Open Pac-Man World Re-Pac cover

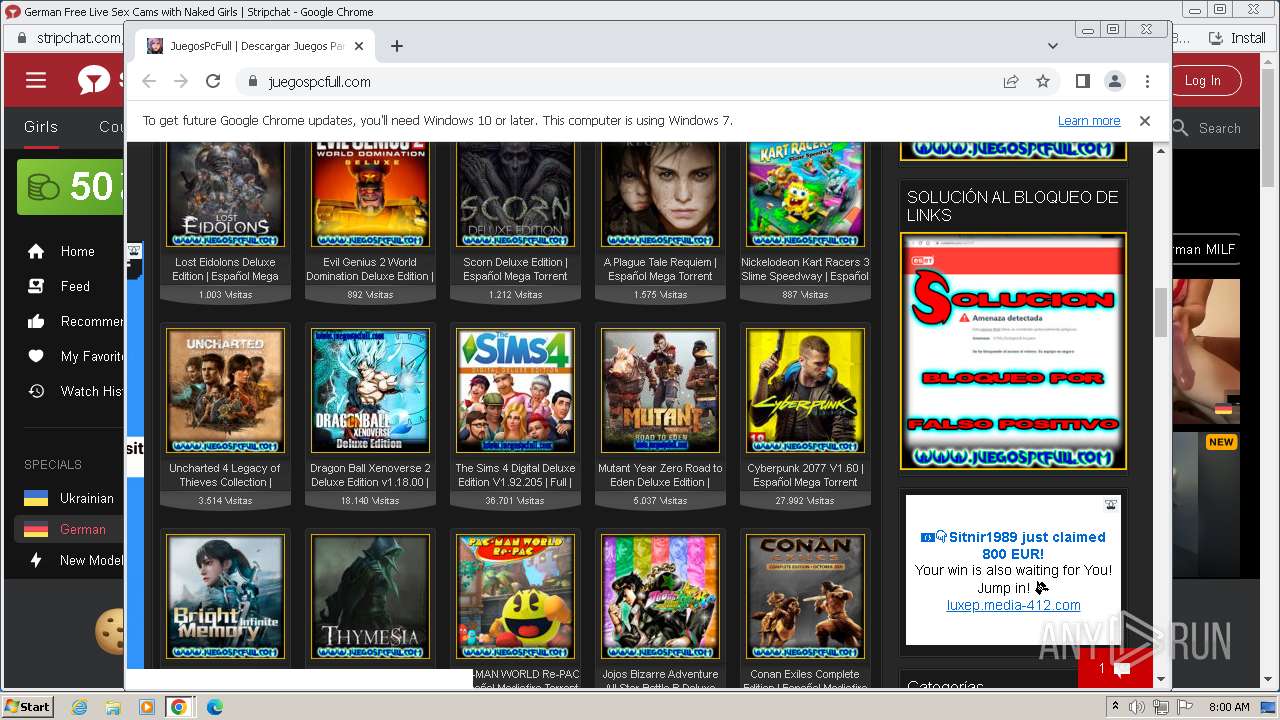click(x=515, y=597)
